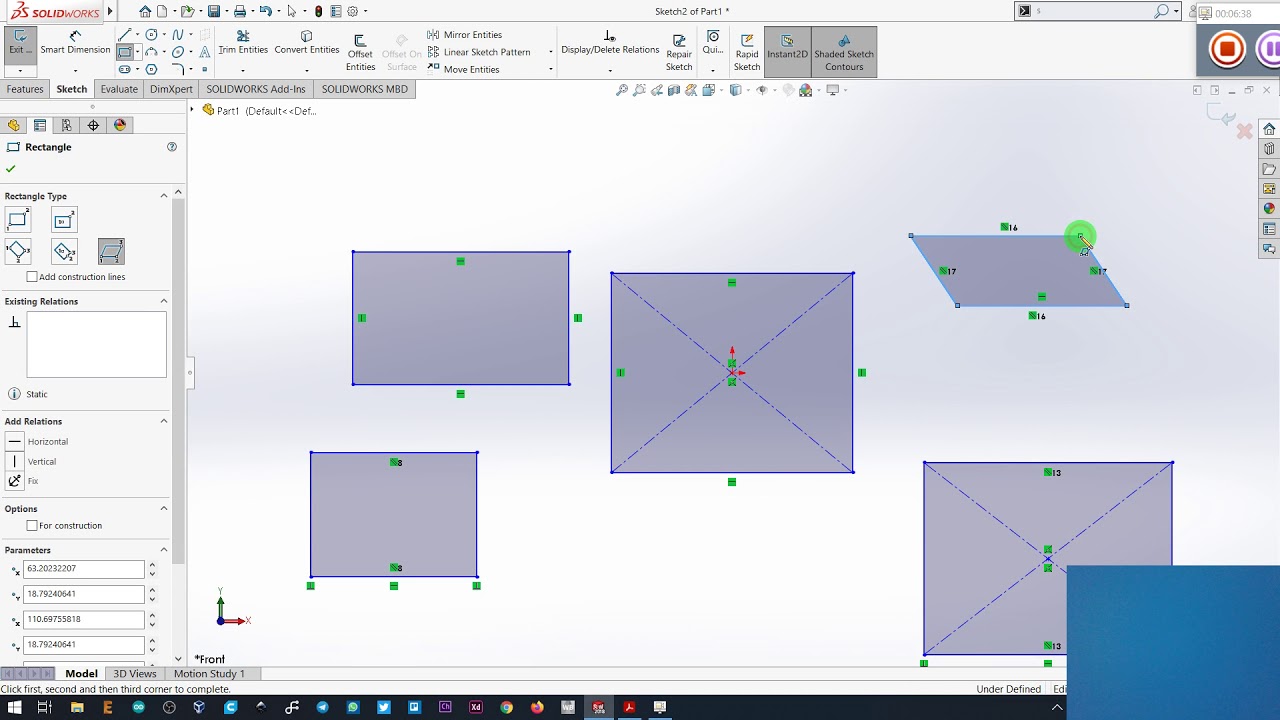Open Trim Entities dropdown arrow
The image size is (1280, 720).
click(243, 70)
